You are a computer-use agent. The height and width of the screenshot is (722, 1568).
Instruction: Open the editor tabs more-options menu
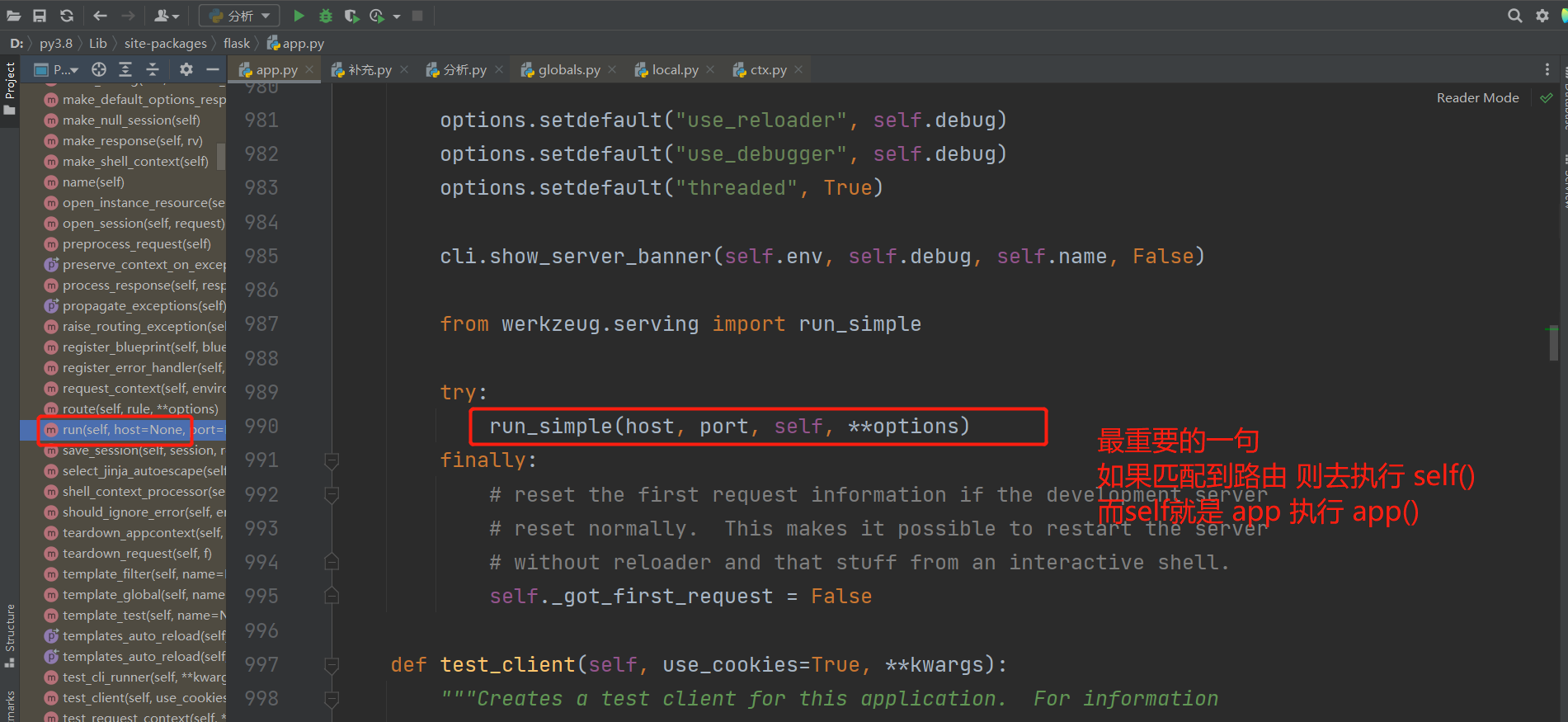(x=1547, y=70)
